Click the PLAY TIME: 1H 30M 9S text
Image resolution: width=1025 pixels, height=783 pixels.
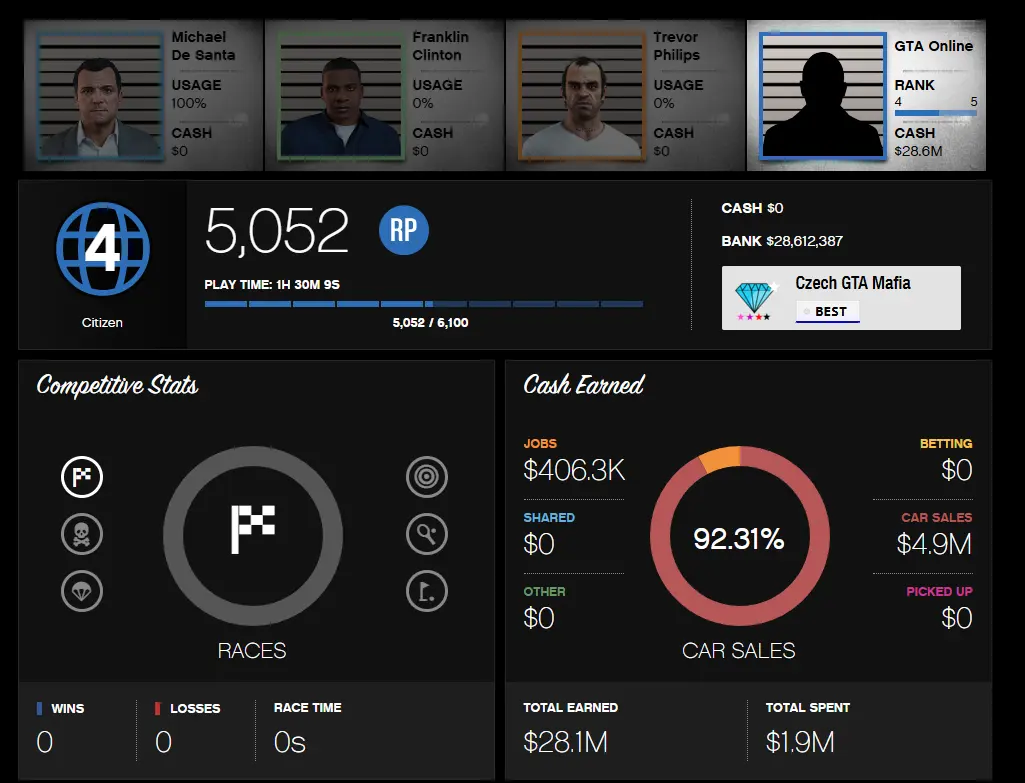pyautogui.click(x=272, y=285)
